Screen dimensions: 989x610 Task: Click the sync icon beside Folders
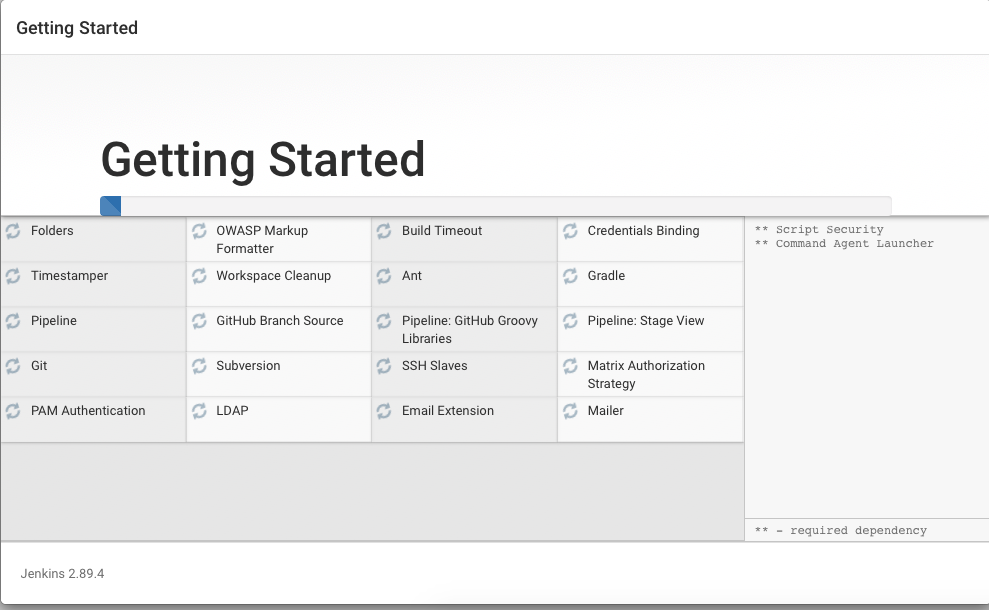13,231
